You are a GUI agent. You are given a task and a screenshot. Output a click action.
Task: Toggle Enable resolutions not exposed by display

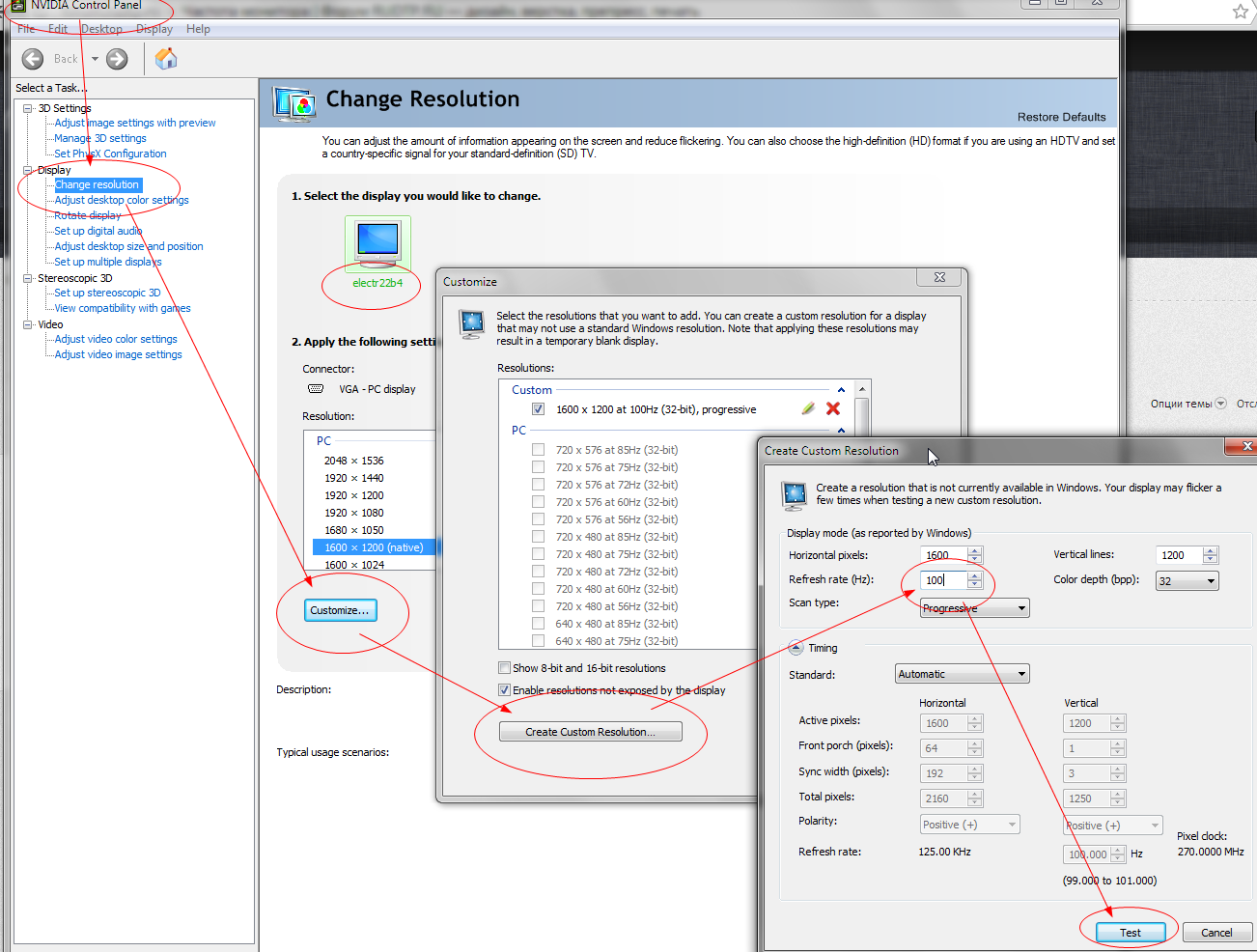tap(504, 690)
